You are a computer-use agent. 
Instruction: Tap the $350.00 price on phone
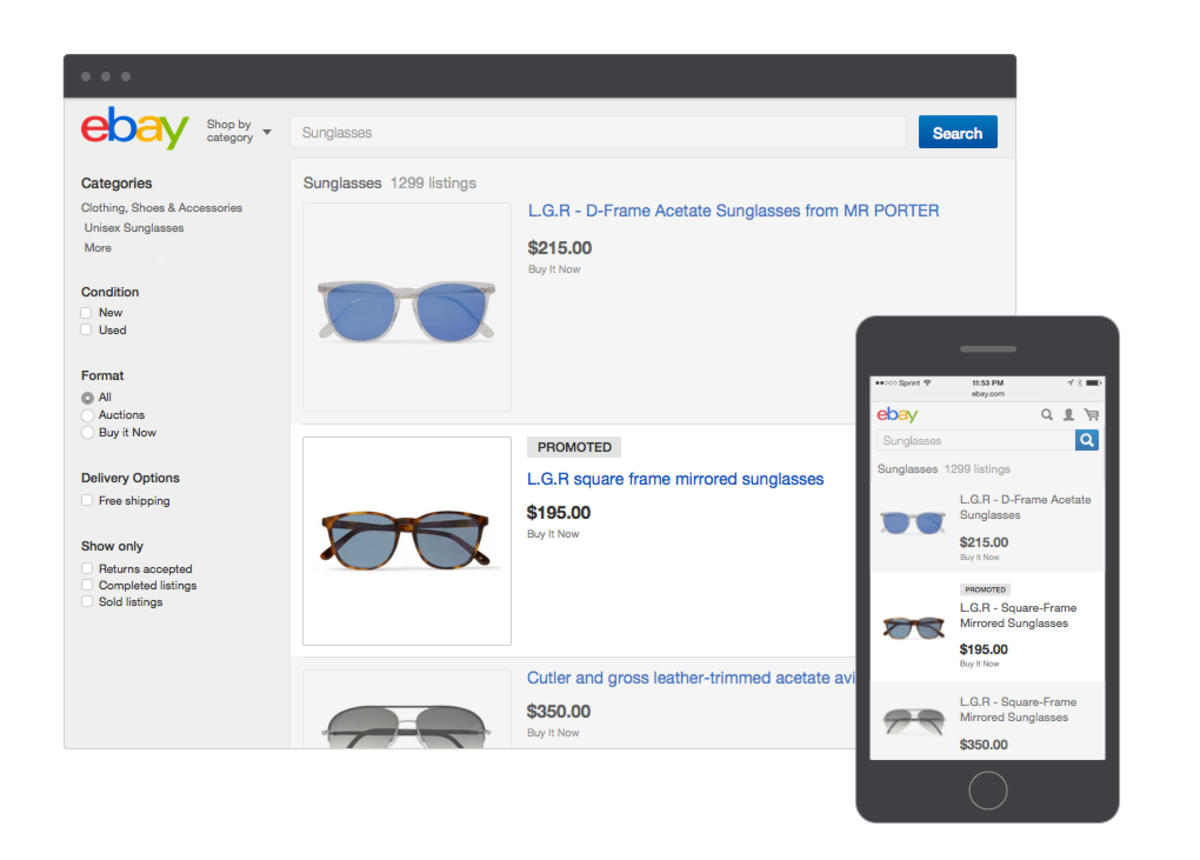(x=984, y=745)
